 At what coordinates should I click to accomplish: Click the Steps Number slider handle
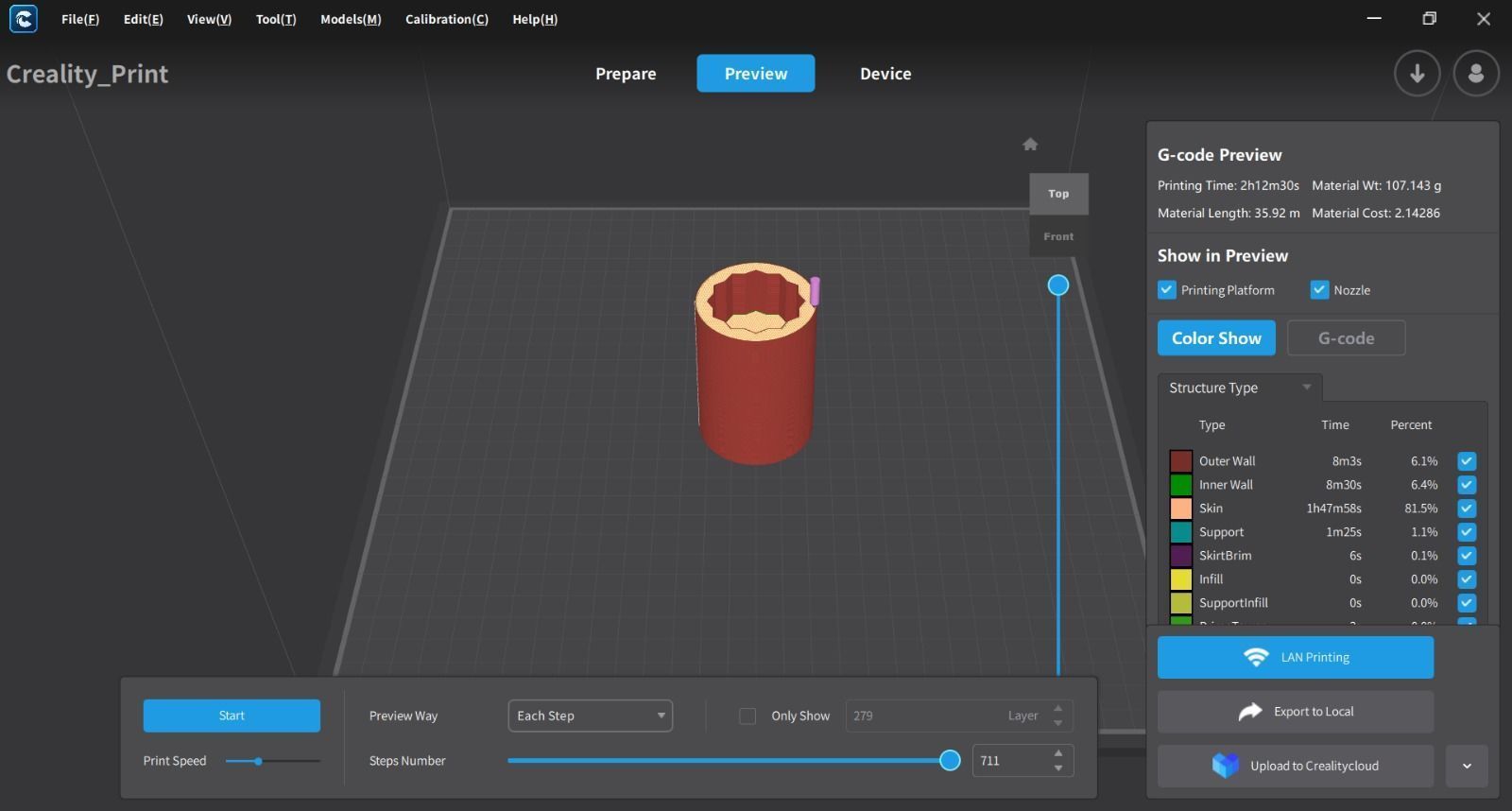tap(950, 760)
